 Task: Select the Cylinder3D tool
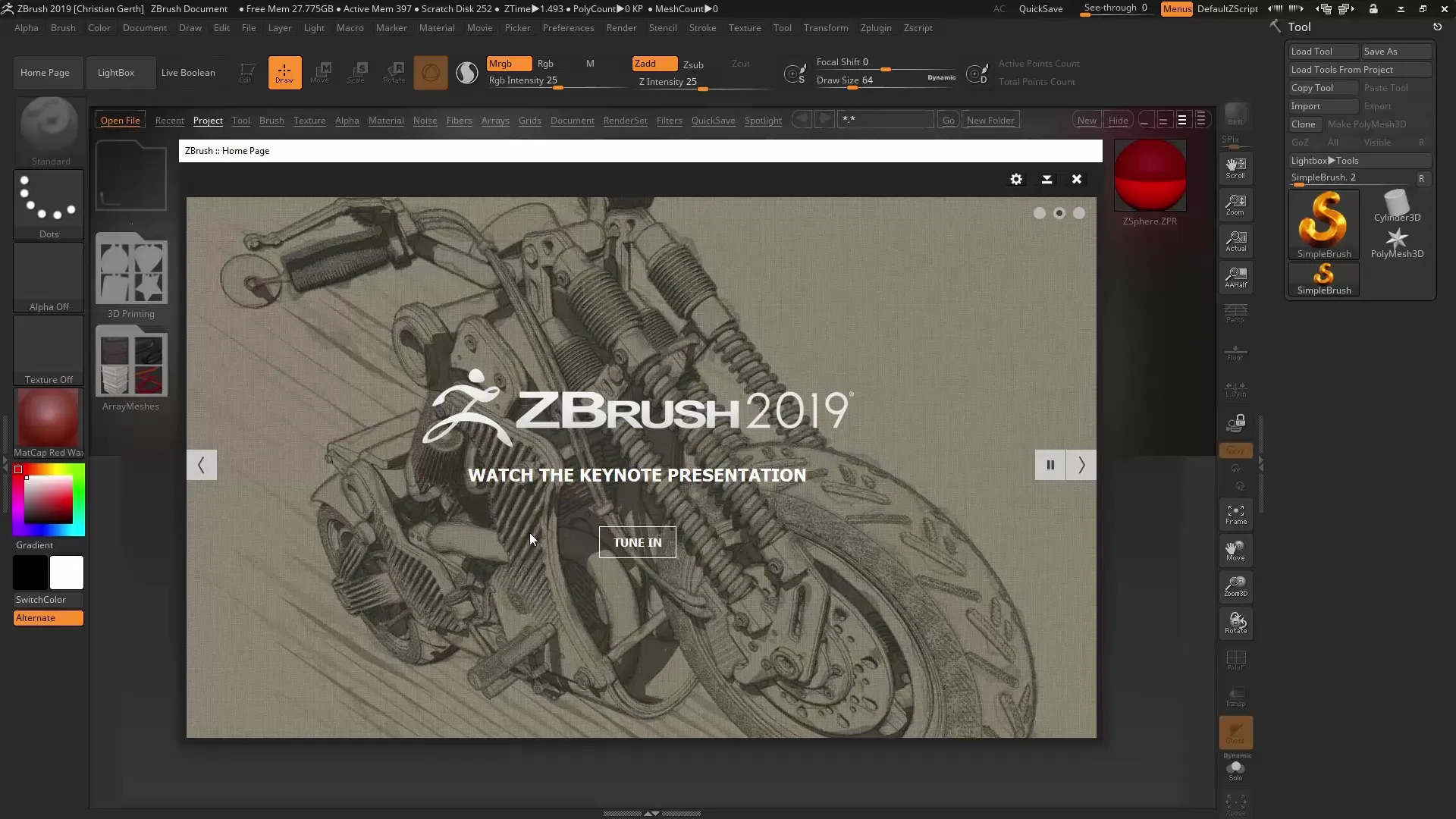coord(1397,206)
